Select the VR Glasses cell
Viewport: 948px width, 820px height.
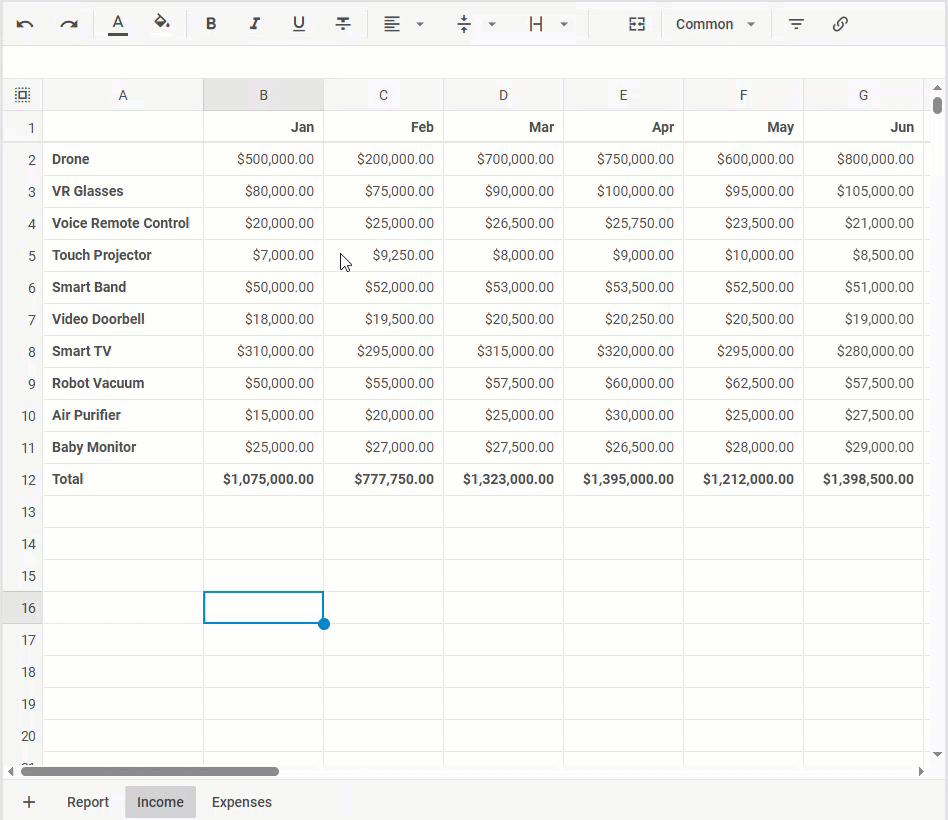tap(123, 191)
